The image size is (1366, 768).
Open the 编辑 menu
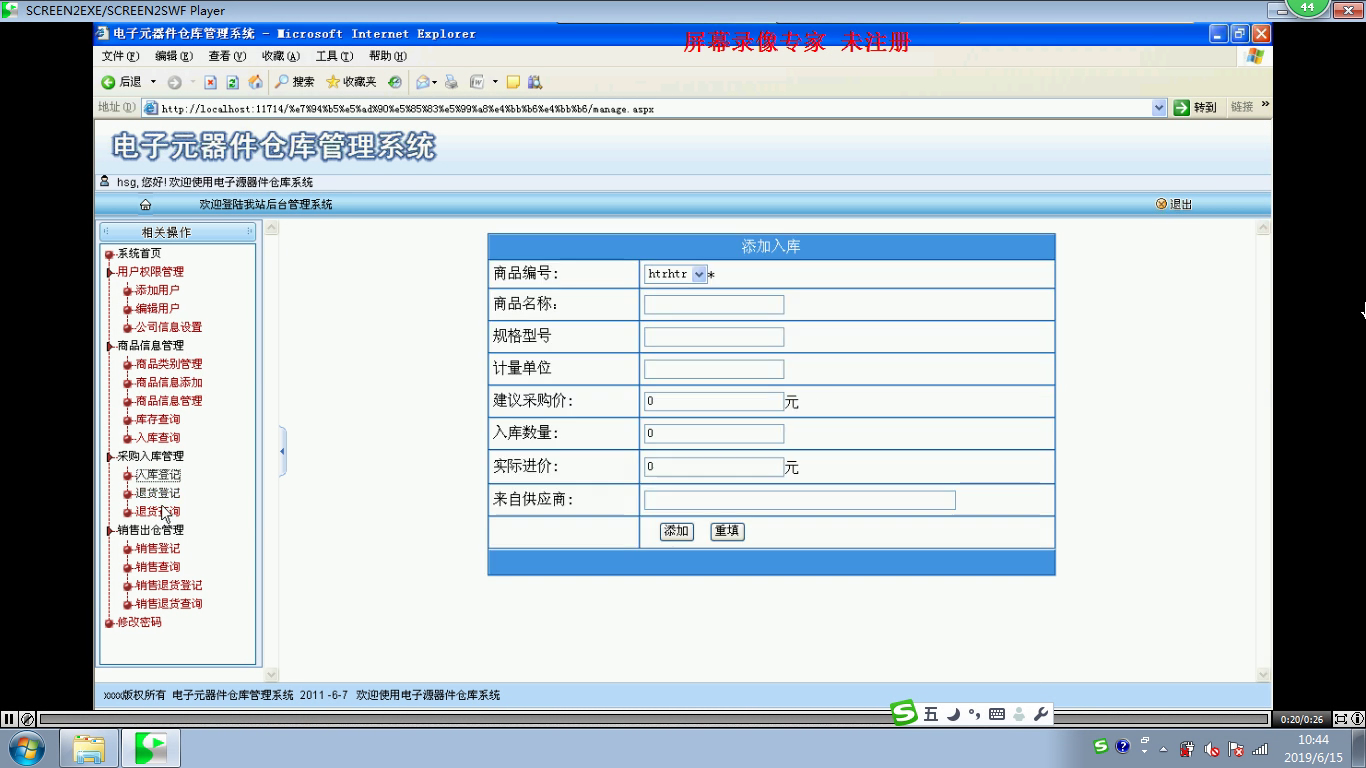click(x=174, y=56)
